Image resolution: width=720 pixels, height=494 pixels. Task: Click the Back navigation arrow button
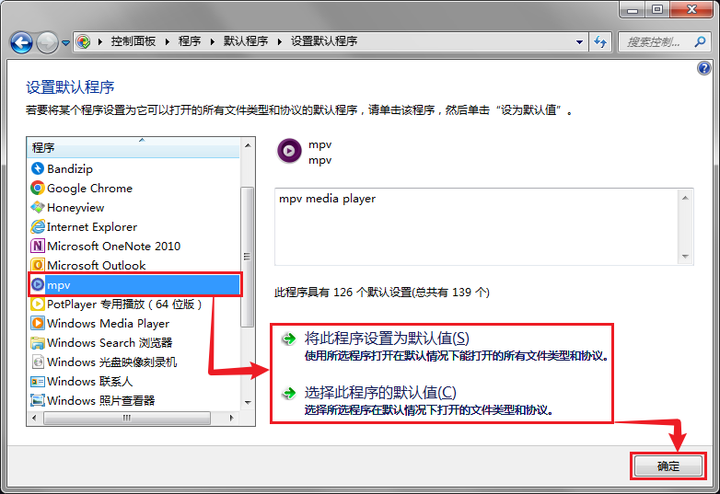coord(21,43)
